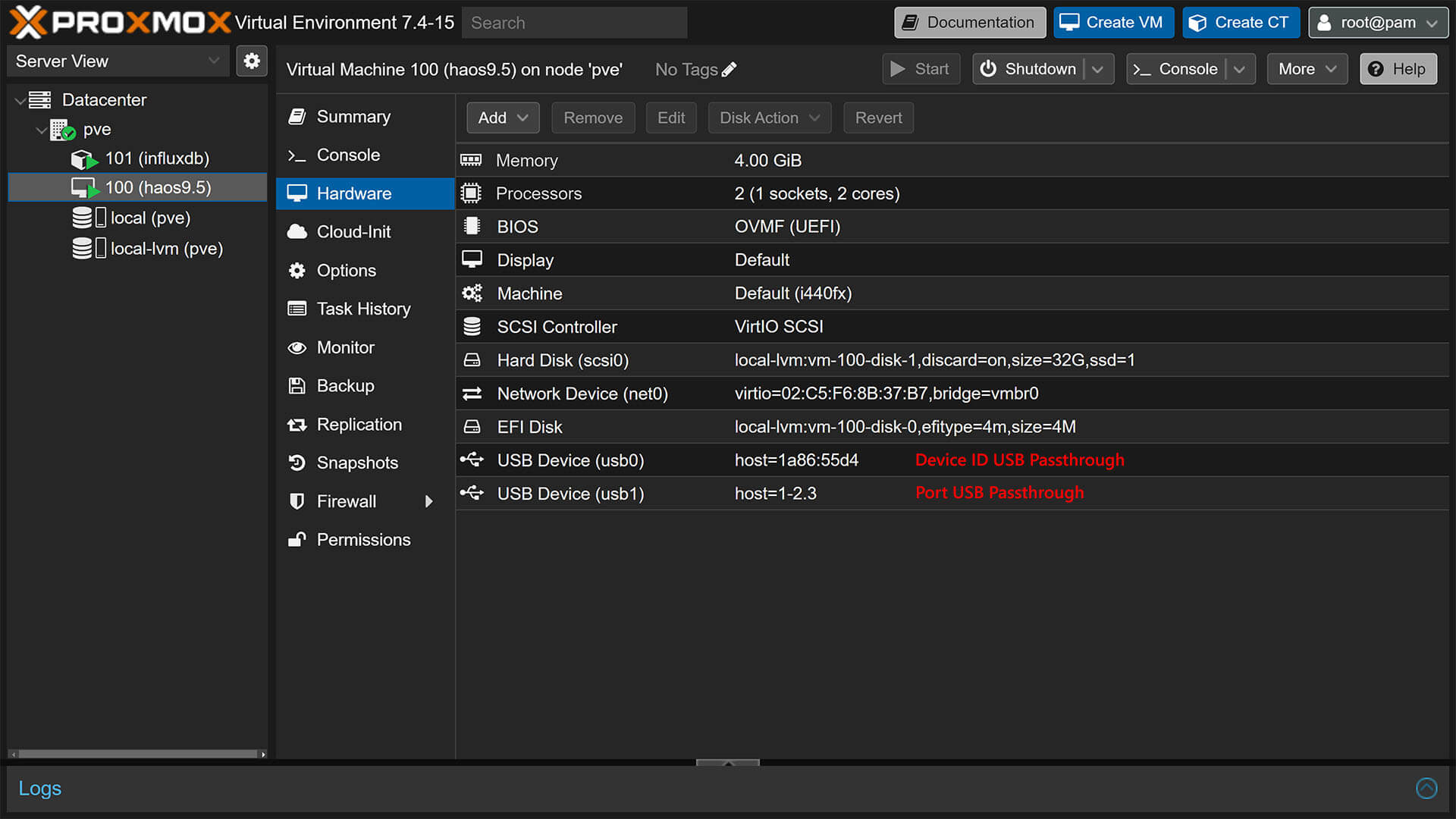Select the USB Device (usb0) row
This screenshot has height=819, width=1456.
pos(682,460)
